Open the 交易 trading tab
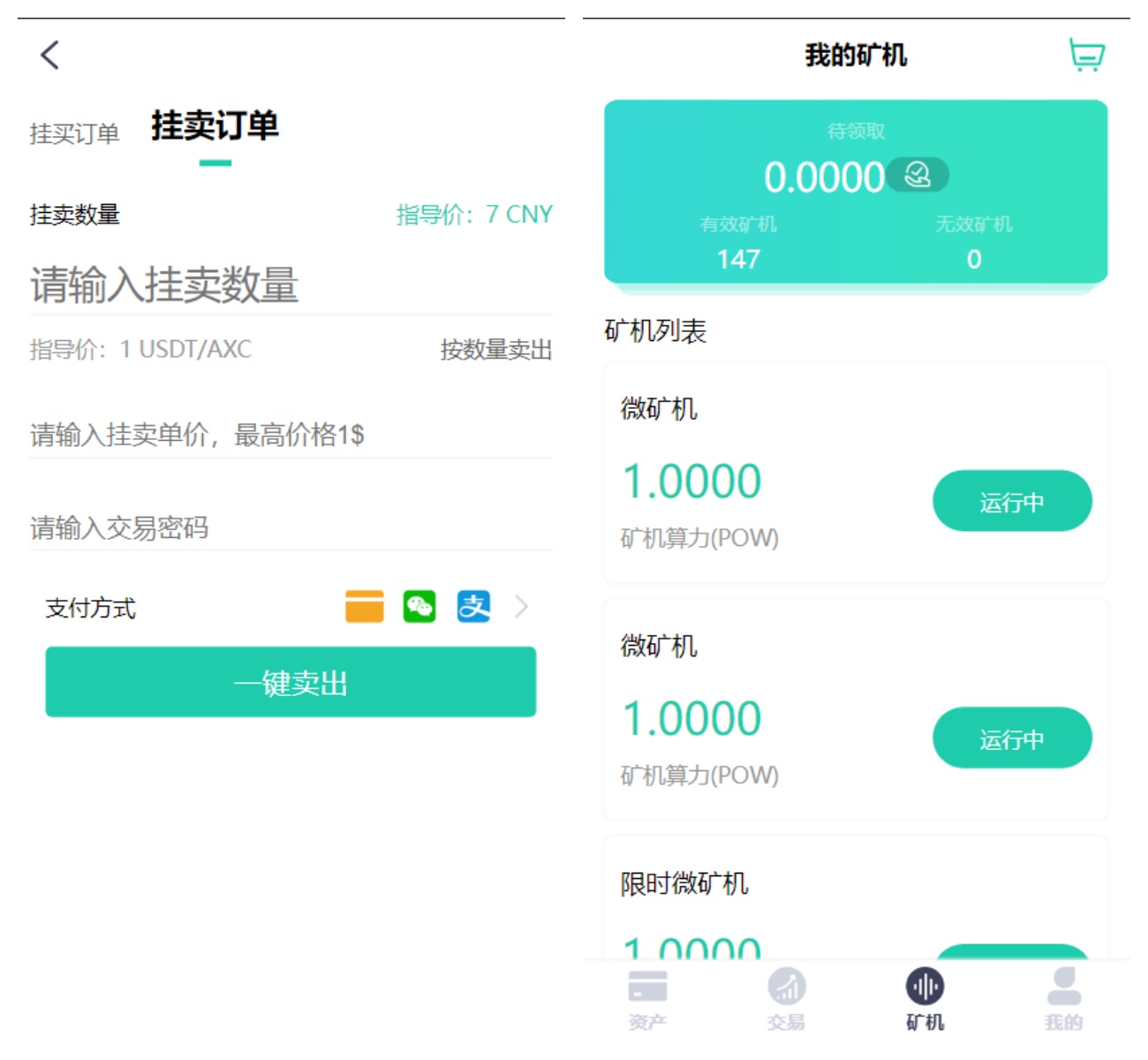Image resolution: width=1148 pixels, height=1060 pixels. (x=786, y=999)
